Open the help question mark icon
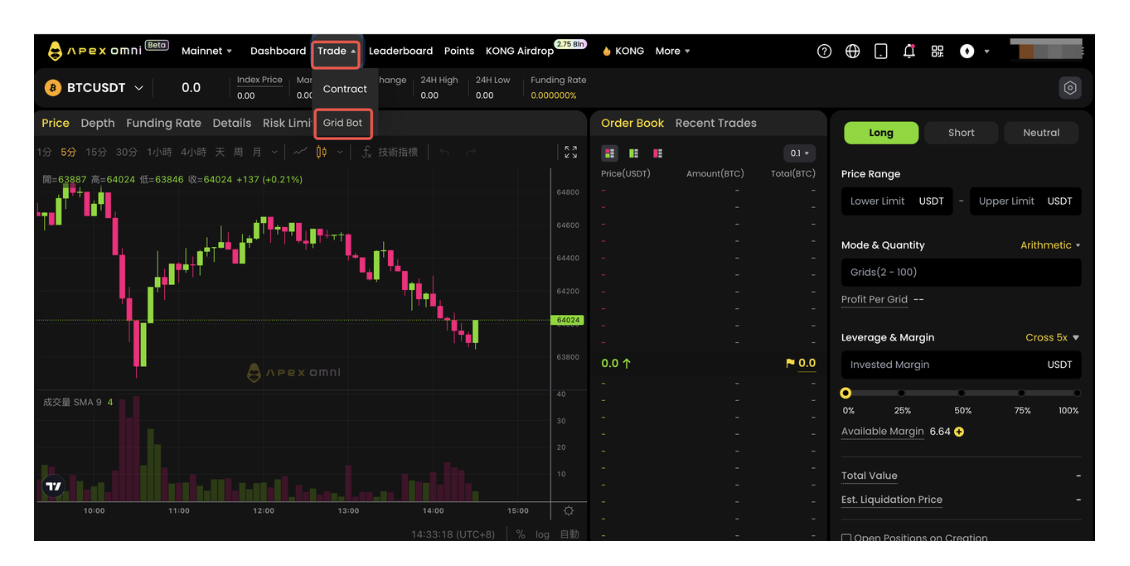 824,51
